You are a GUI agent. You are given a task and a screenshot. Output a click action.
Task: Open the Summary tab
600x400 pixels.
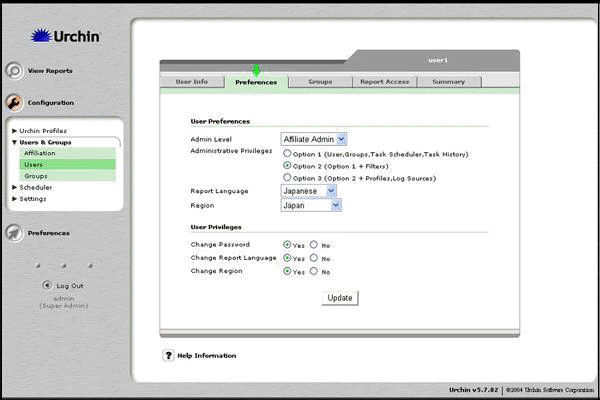(448, 82)
